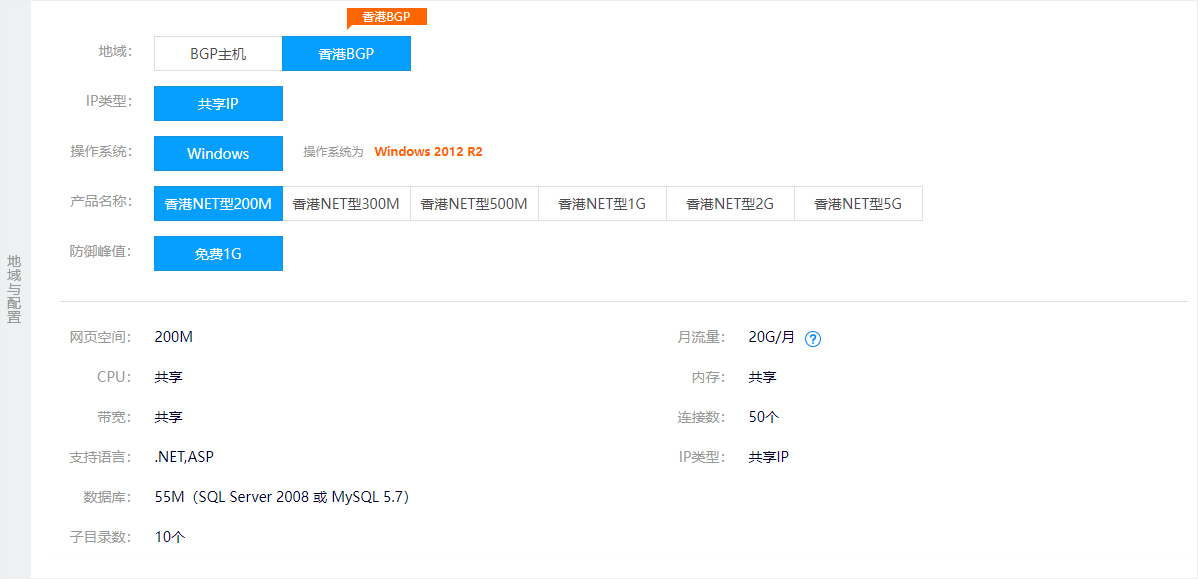This screenshot has width=1198, height=579.
Task: Select product 香港NET型200M
Action: pyautogui.click(x=219, y=203)
